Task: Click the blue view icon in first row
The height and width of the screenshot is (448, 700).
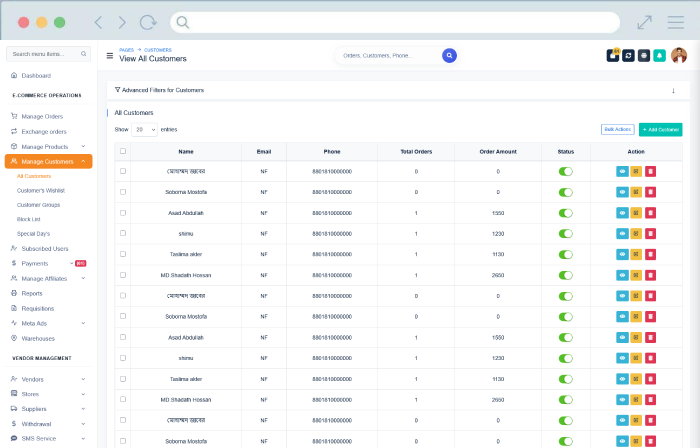Action: 622,172
